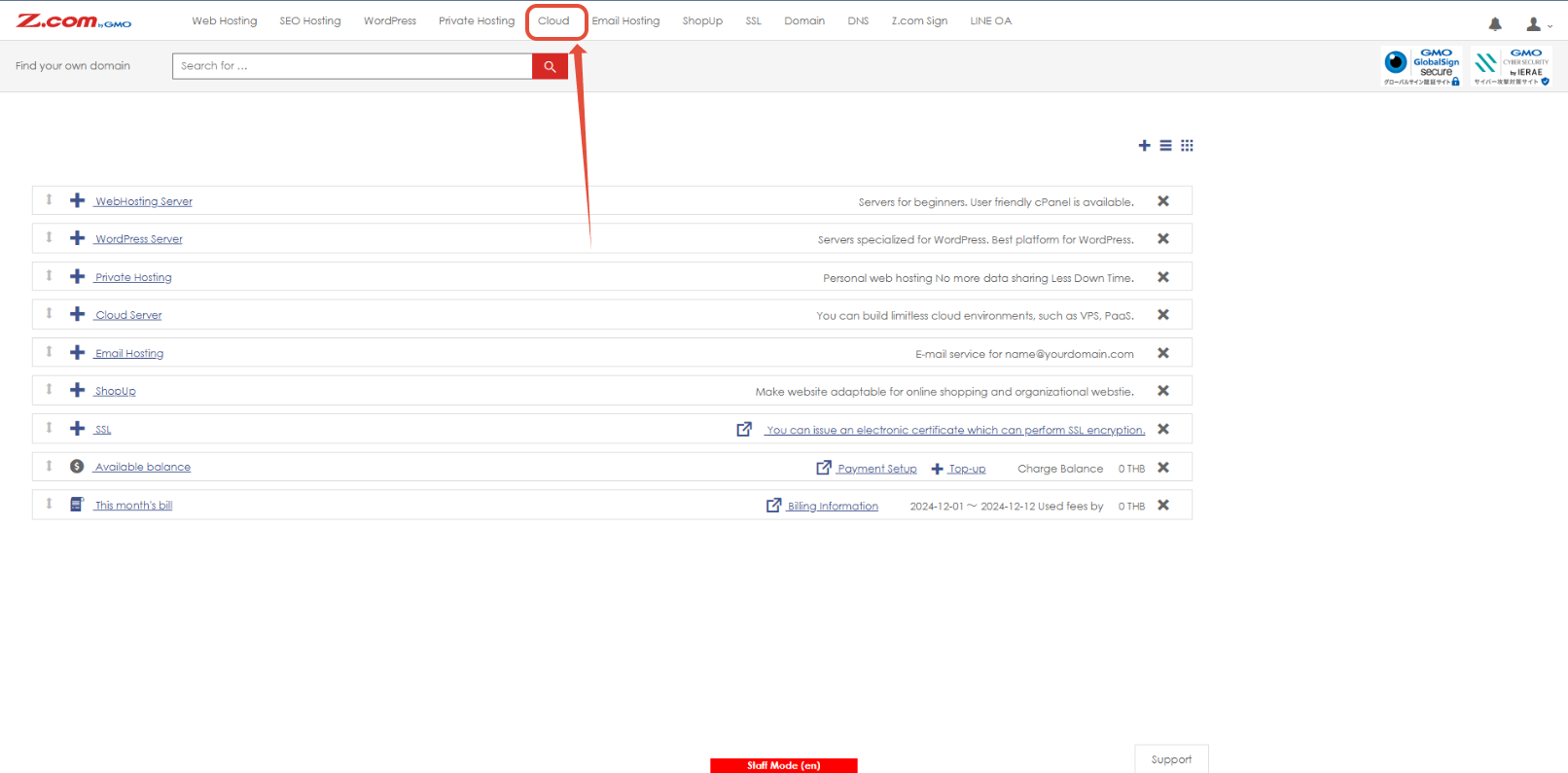Open the Cloud Server link
The width and height of the screenshot is (1568, 773).
[128, 315]
